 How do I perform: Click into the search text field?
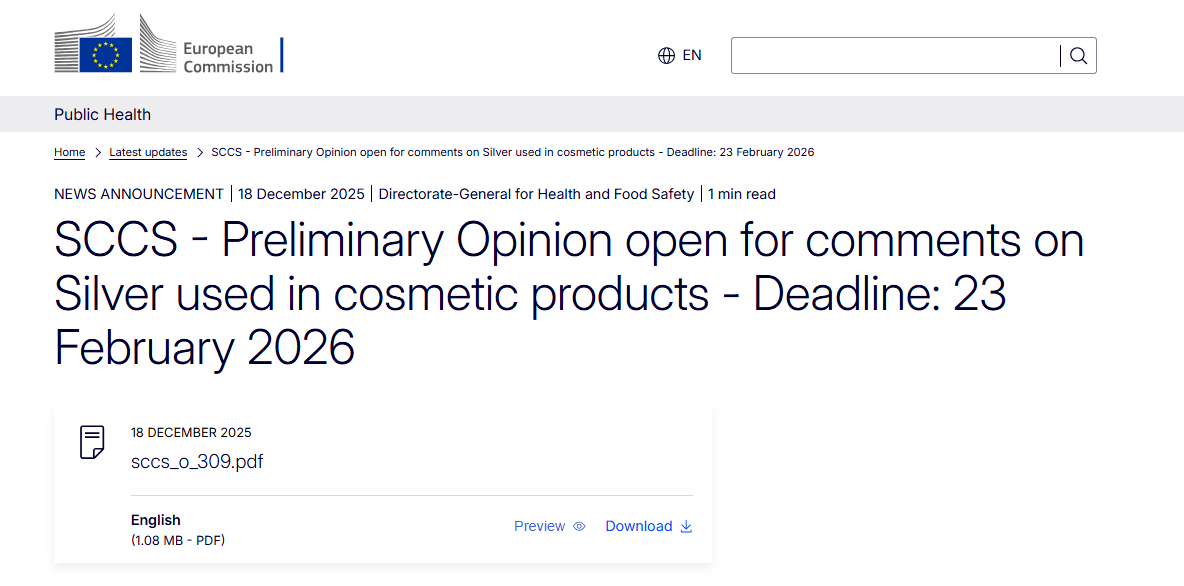(895, 56)
